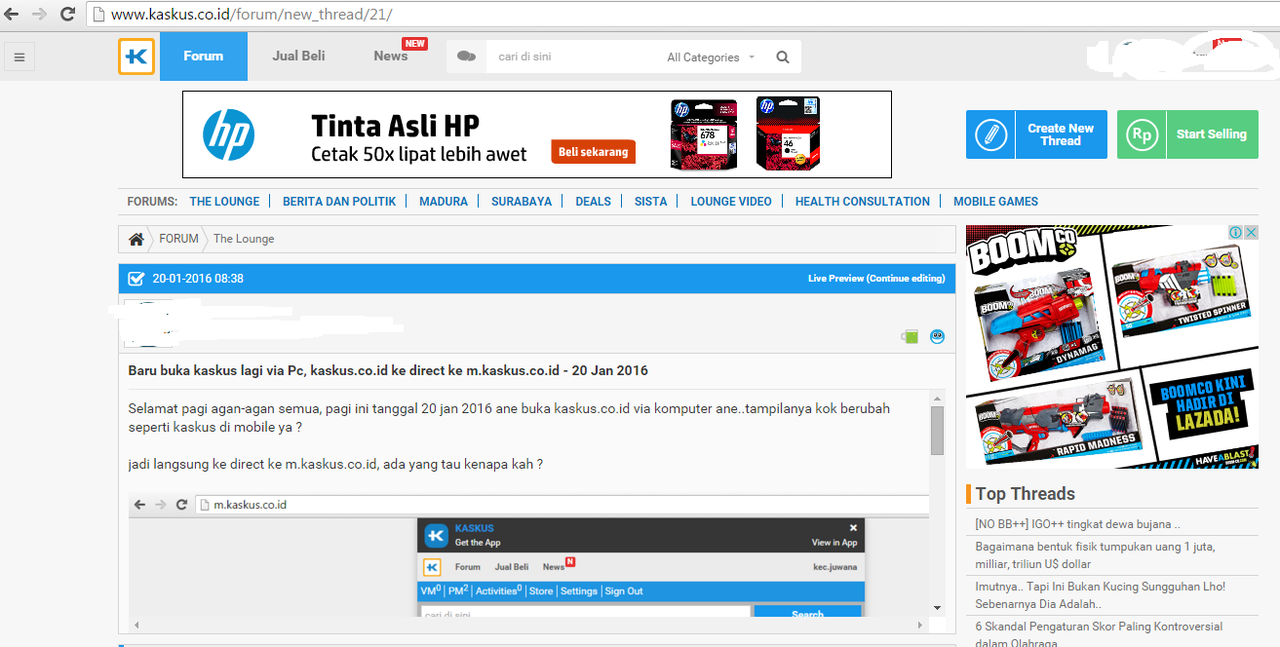
Task: Go to THE LOUNGE forum link
Action: [225, 201]
